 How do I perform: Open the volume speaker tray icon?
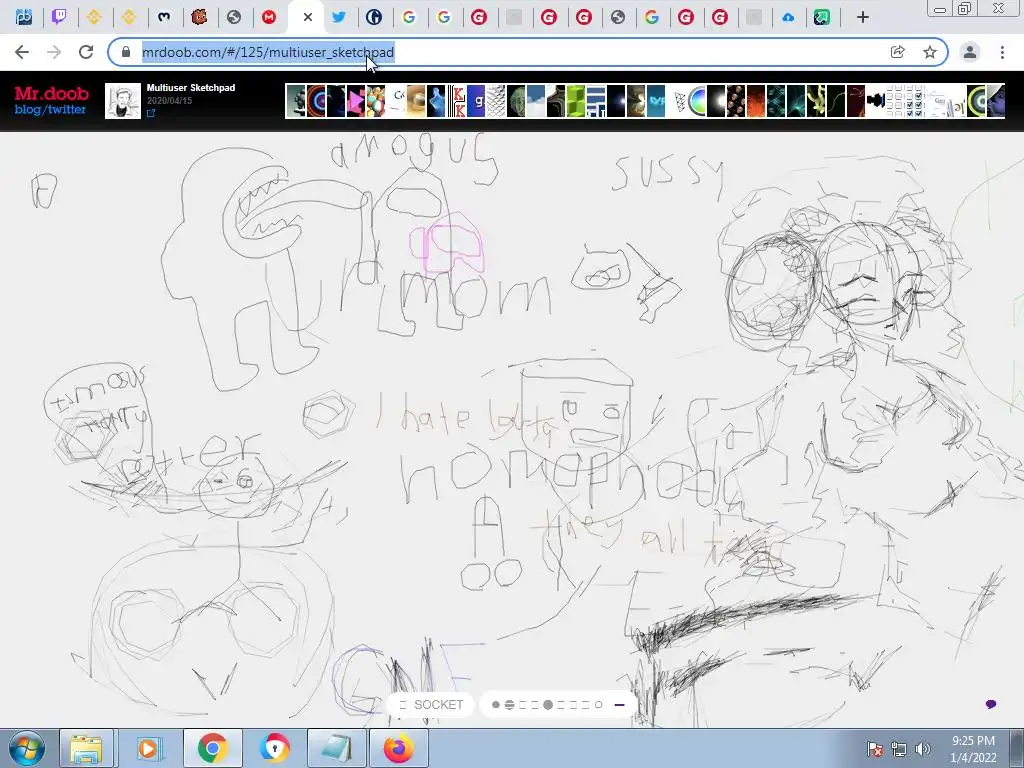(x=922, y=749)
